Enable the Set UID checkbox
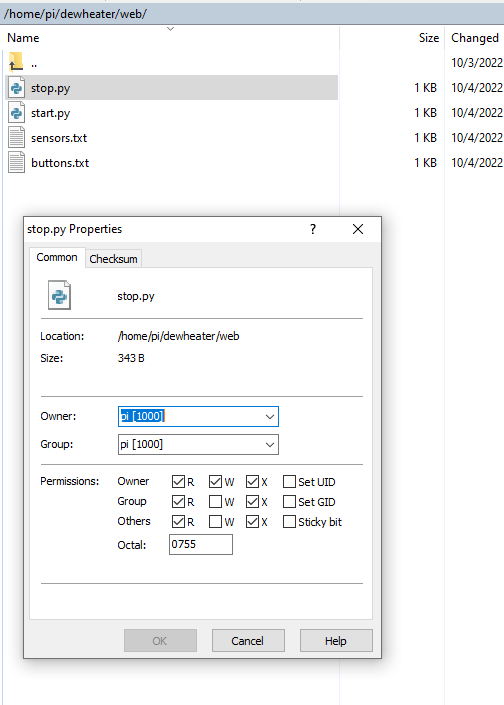 click(x=289, y=482)
